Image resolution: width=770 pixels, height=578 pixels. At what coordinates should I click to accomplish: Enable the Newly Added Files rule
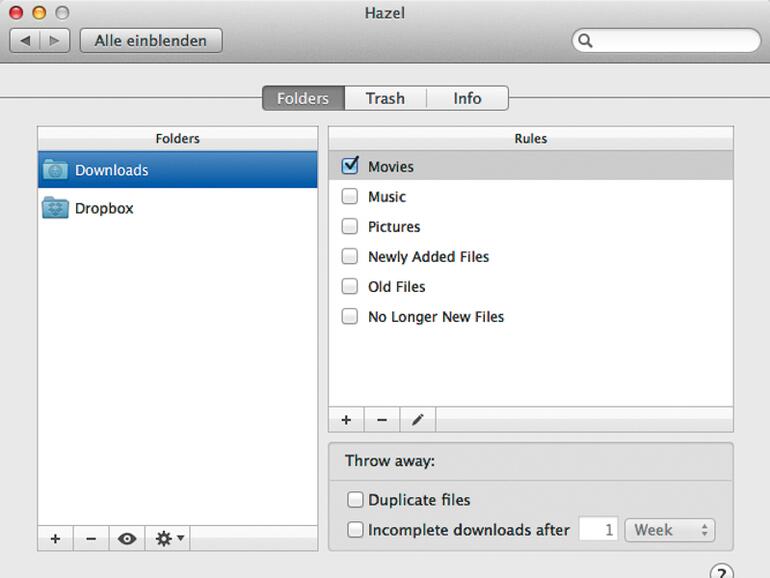point(350,256)
